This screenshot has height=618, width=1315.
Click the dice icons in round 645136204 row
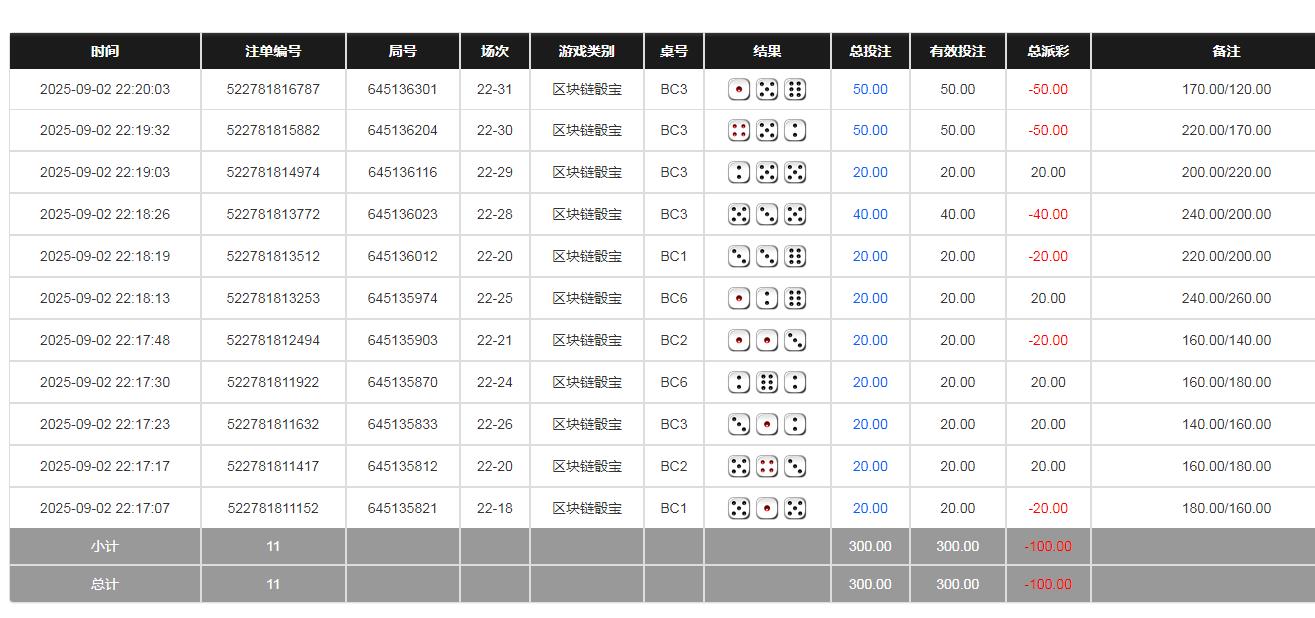[767, 131]
